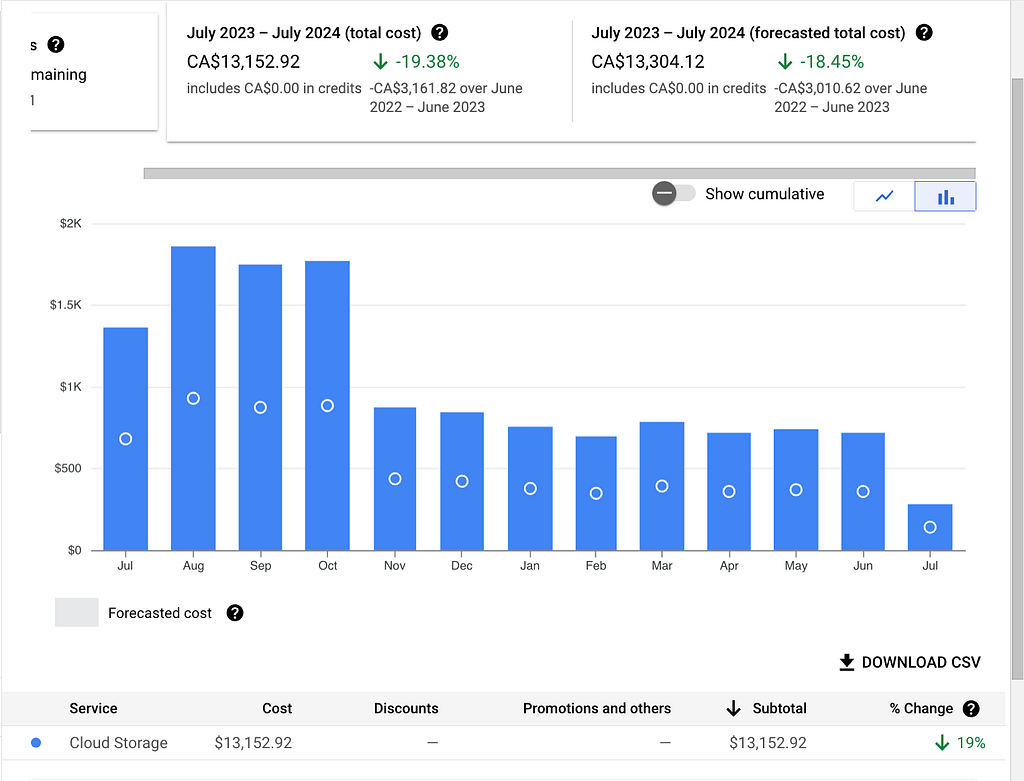
Task: Select the Cloud Storage service row
Action: [503, 742]
